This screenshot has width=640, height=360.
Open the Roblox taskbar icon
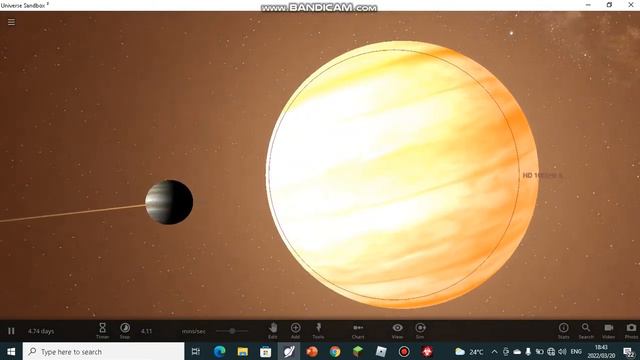[x=381, y=351]
